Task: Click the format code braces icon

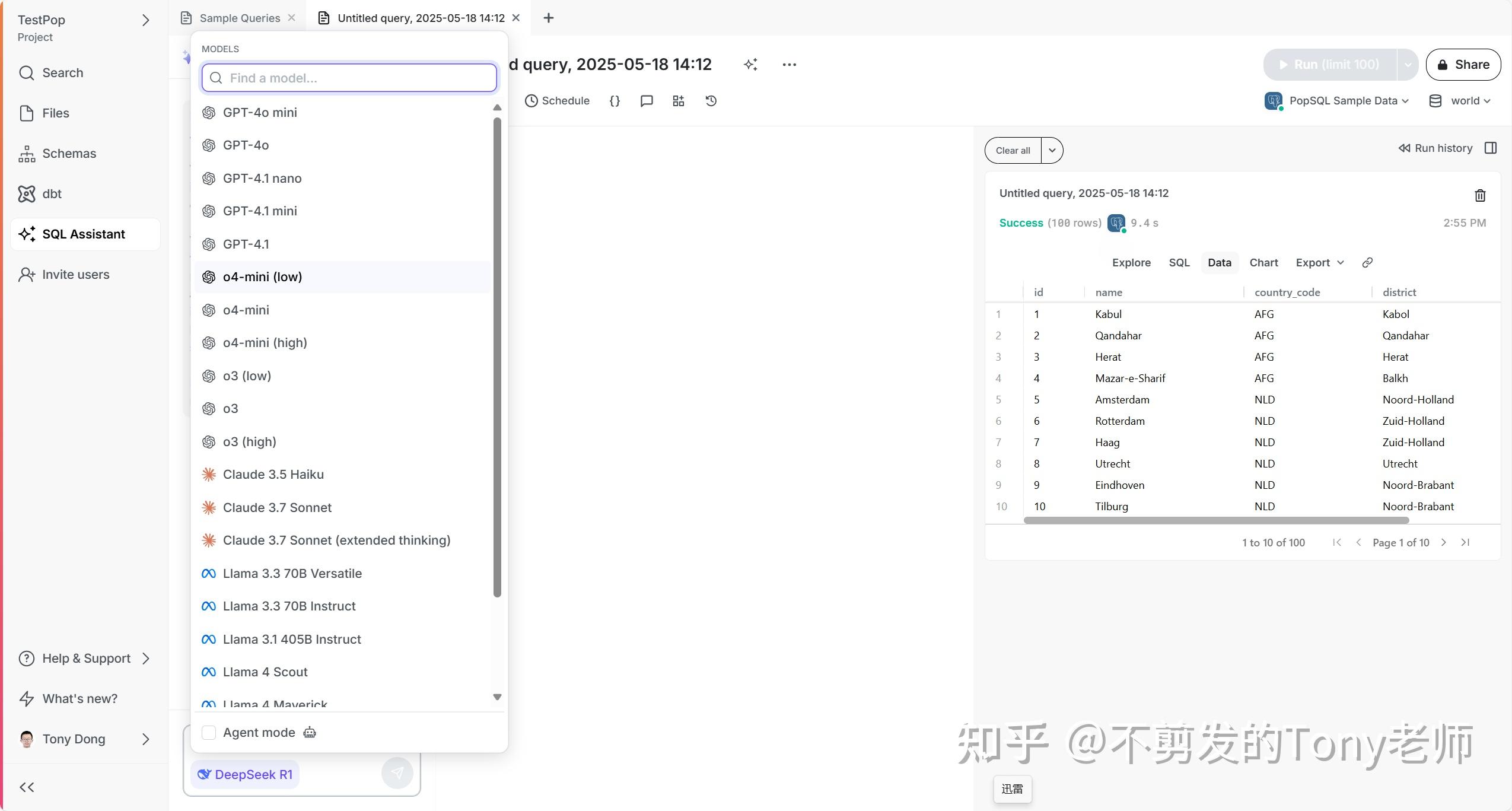Action: click(615, 101)
